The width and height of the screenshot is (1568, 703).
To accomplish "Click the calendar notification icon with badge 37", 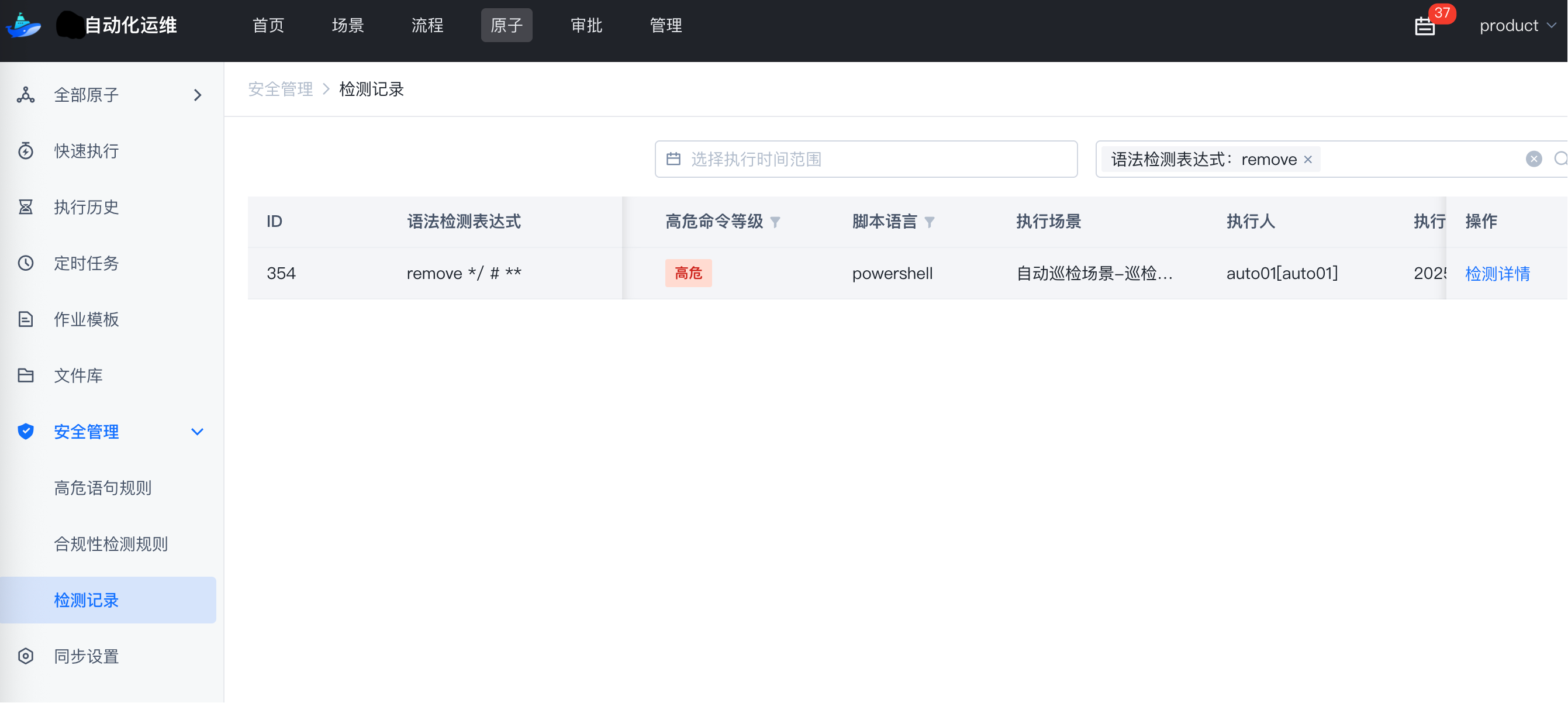I will coord(1425,26).
